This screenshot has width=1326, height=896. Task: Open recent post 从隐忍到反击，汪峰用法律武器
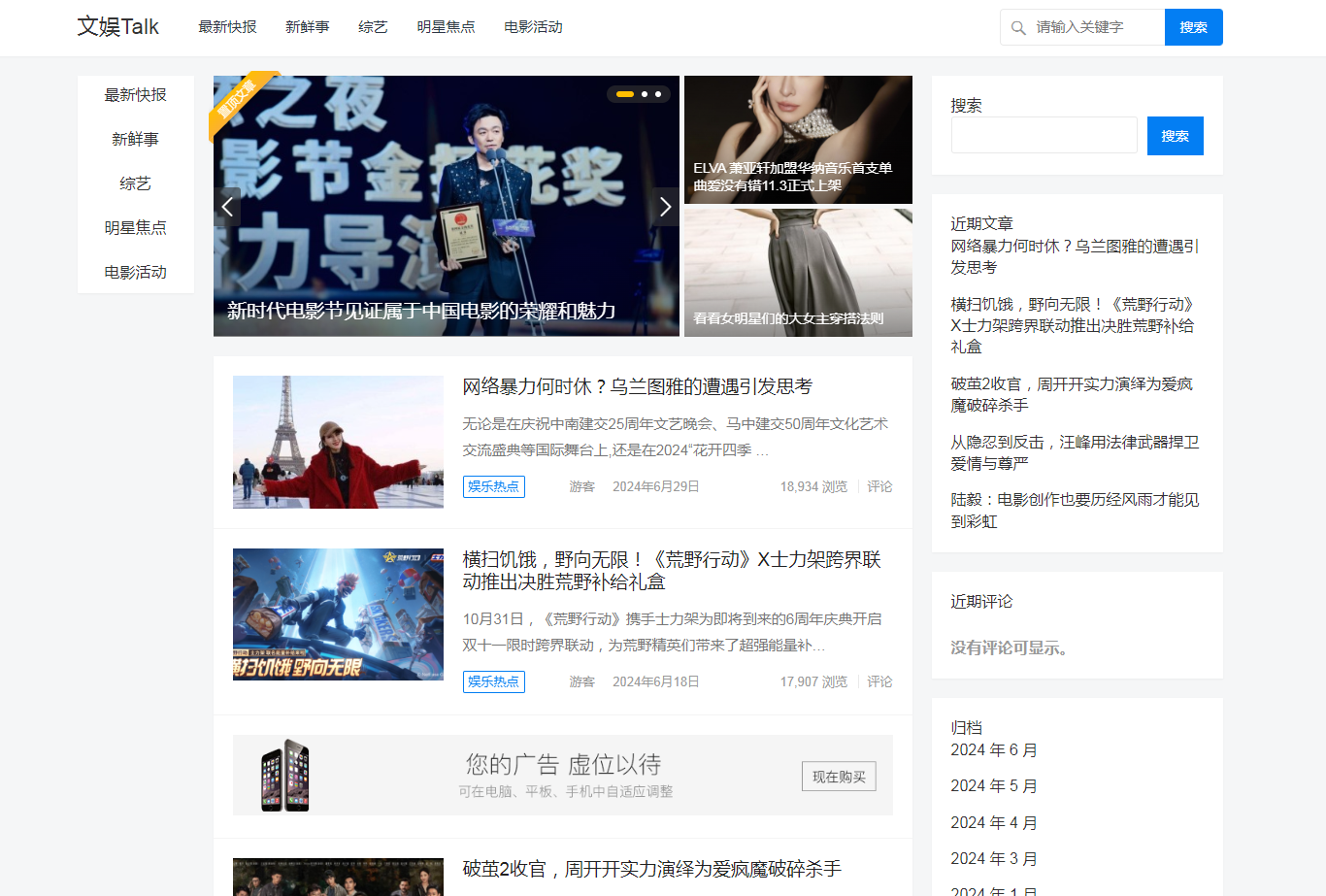(1075, 452)
